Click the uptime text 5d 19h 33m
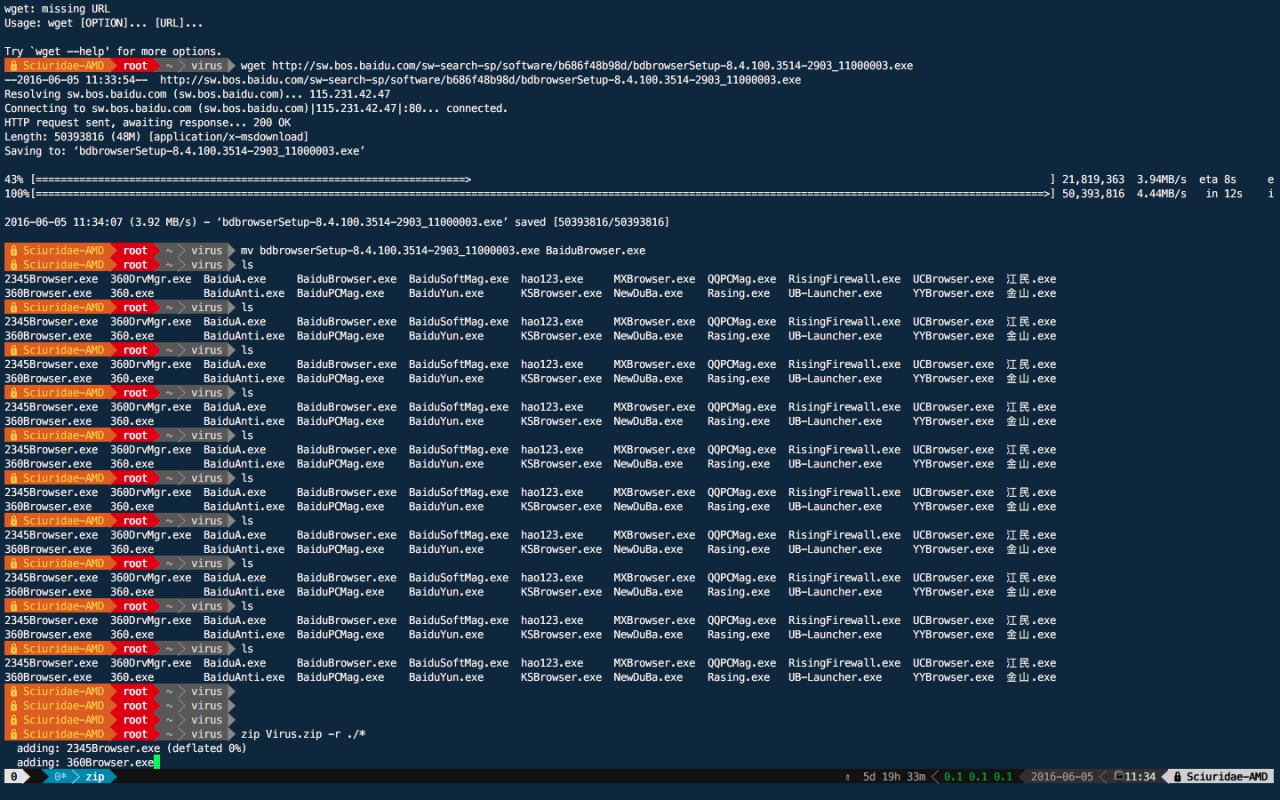 click(895, 777)
